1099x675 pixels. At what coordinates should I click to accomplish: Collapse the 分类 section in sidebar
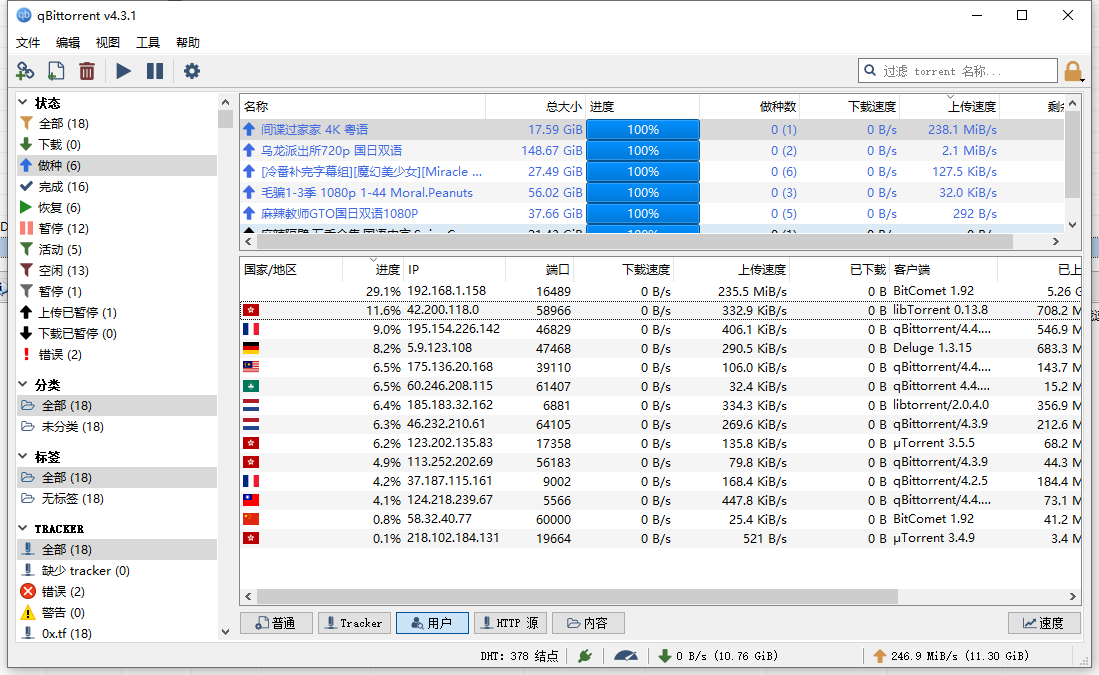click(24, 385)
